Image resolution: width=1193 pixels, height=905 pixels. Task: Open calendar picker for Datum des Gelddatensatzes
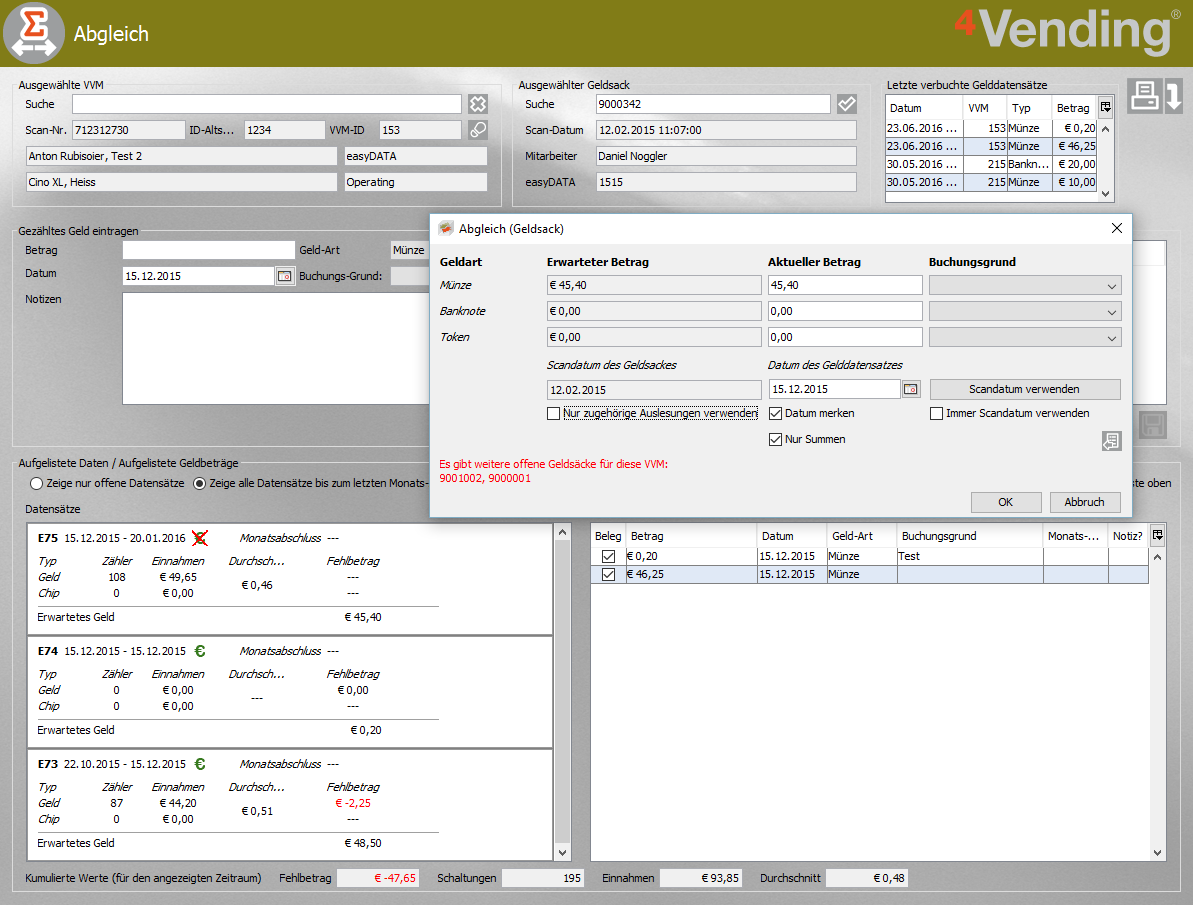point(911,389)
